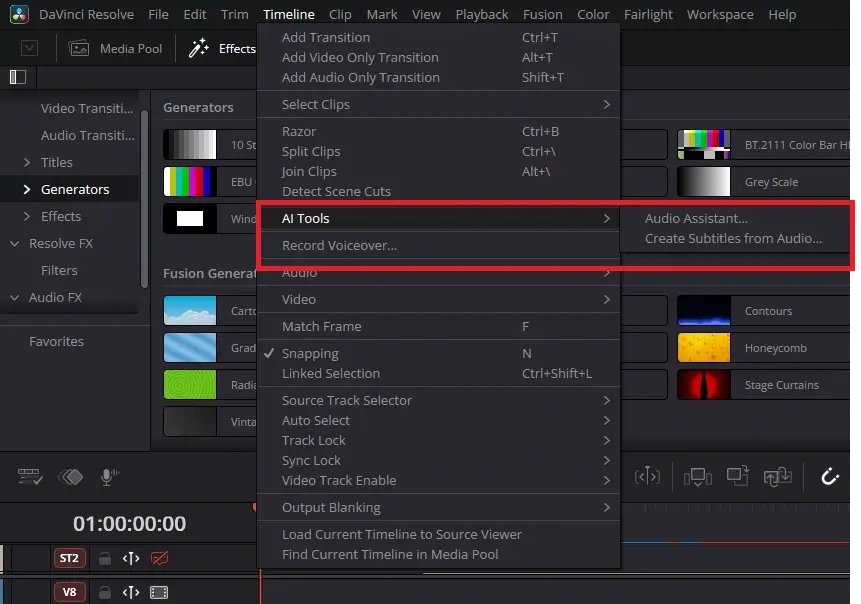Click the keyframe diamond toolbar icon

pyautogui.click(x=71, y=477)
